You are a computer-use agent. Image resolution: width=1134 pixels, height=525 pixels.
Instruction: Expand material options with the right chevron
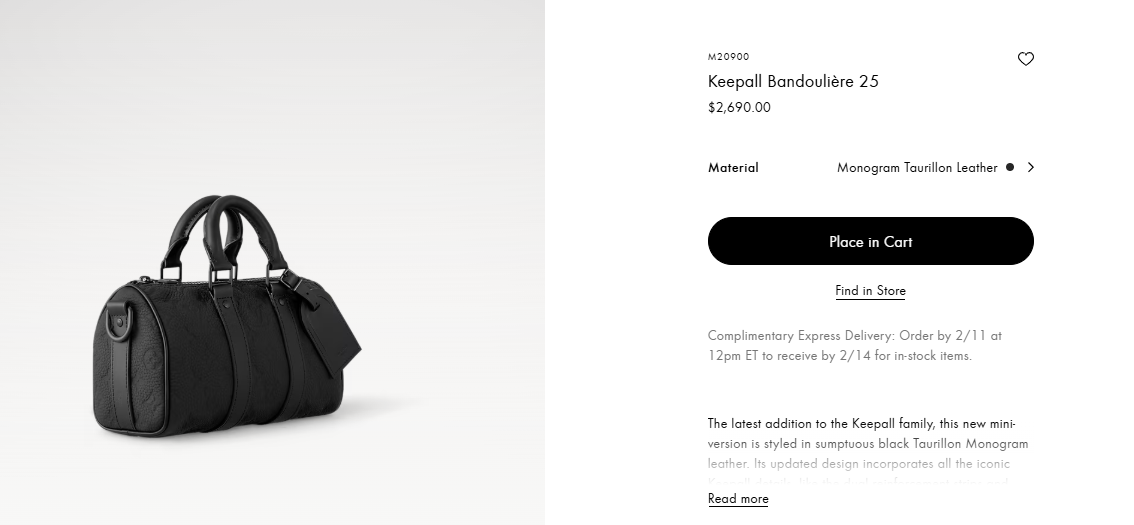(1031, 168)
